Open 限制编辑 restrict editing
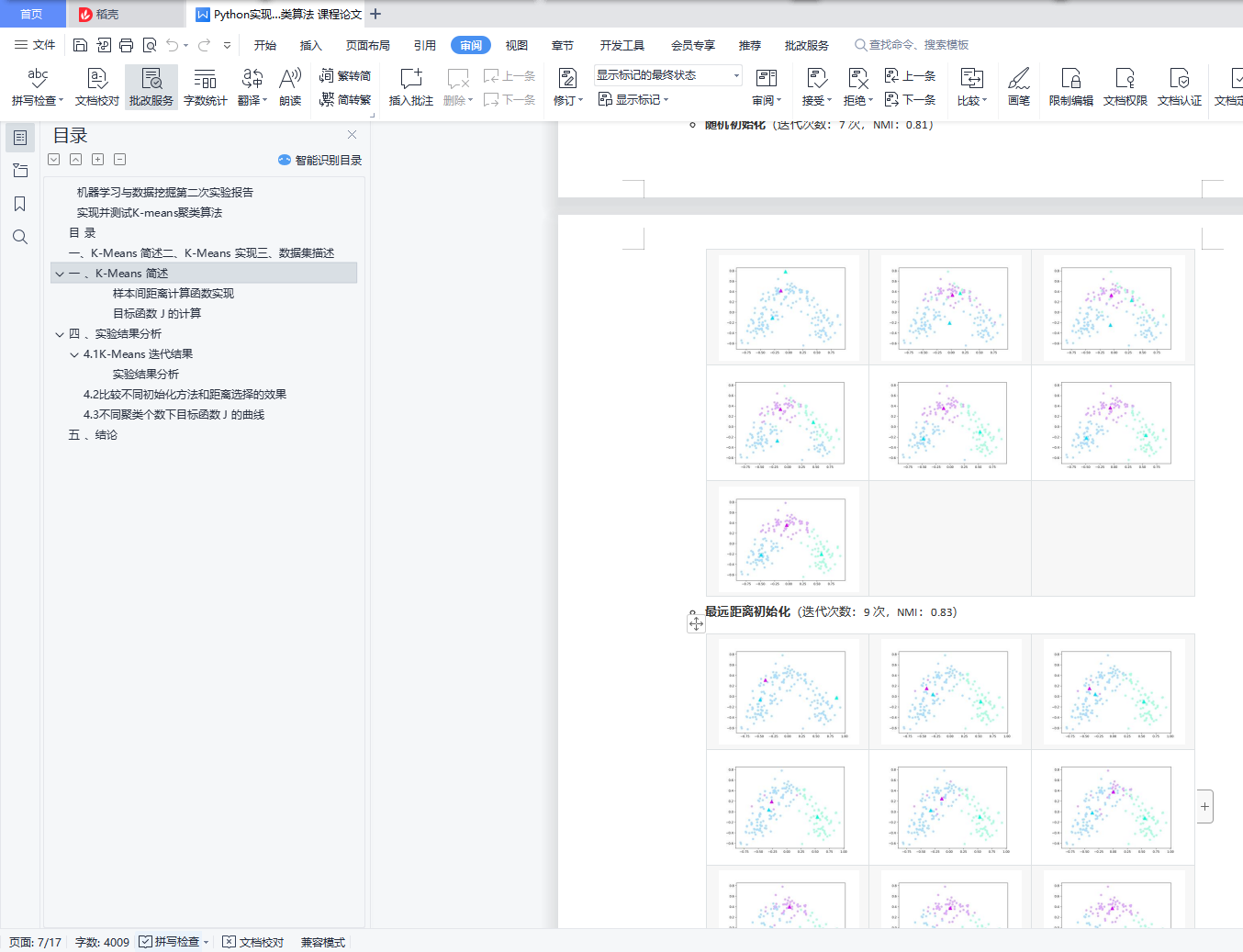Screen dimensions: 1243x952 coord(1071,87)
